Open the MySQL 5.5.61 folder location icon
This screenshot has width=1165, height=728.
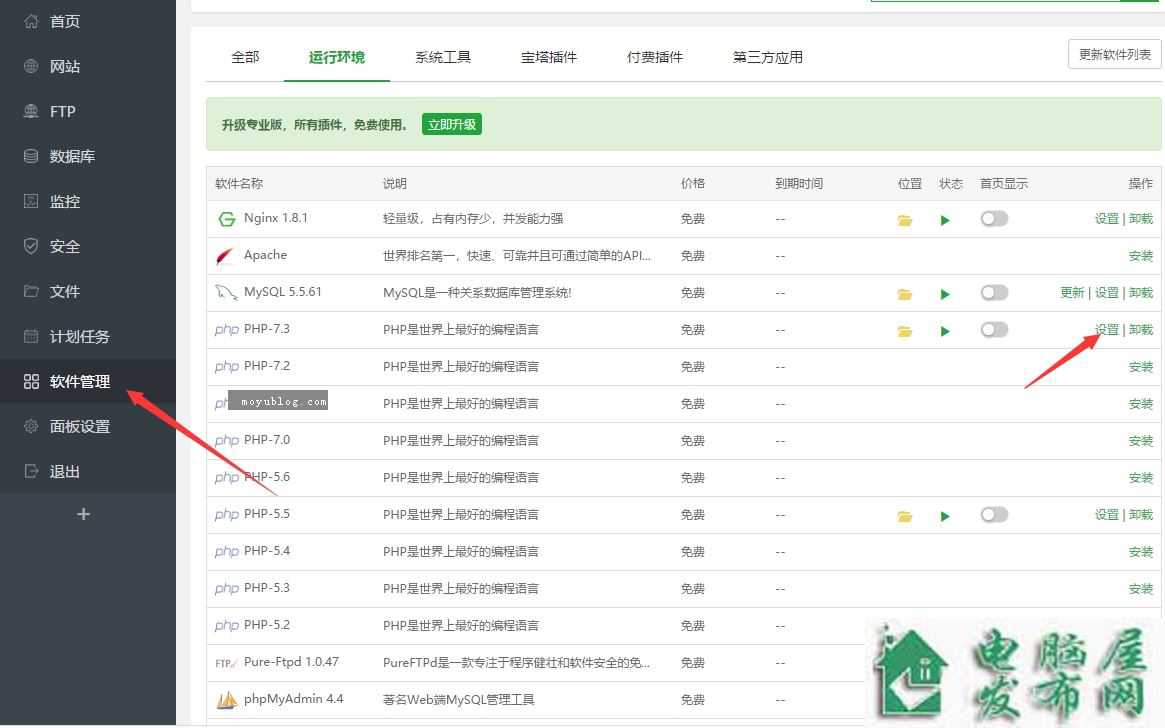(x=904, y=294)
